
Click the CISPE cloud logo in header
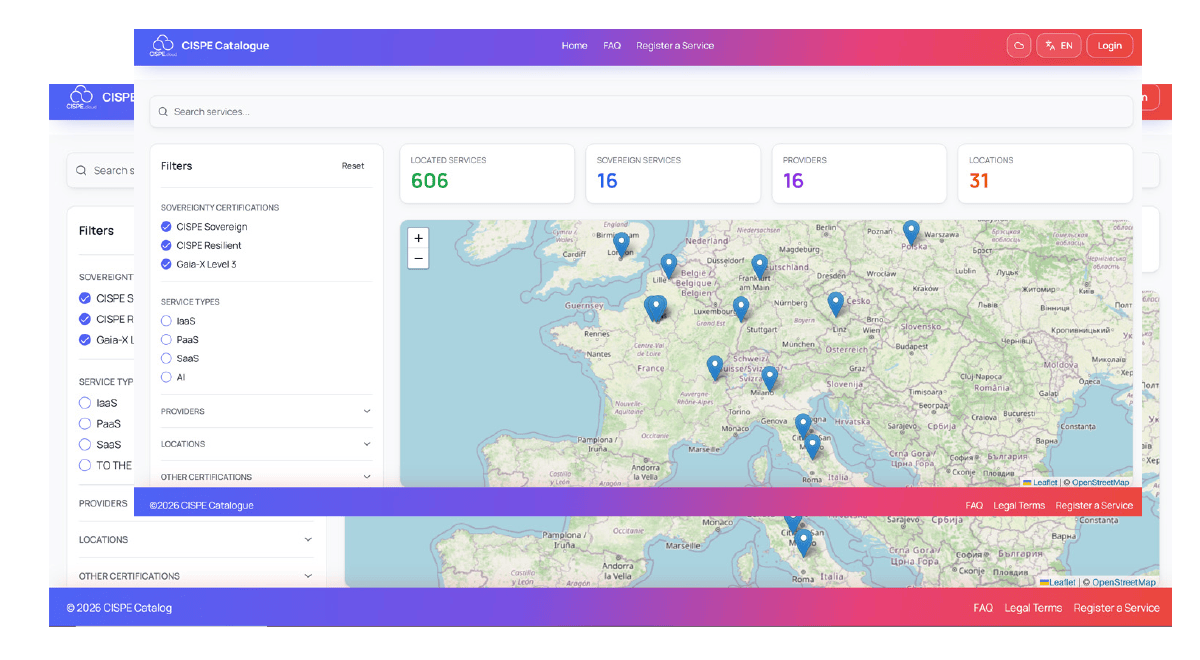click(162, 45)
